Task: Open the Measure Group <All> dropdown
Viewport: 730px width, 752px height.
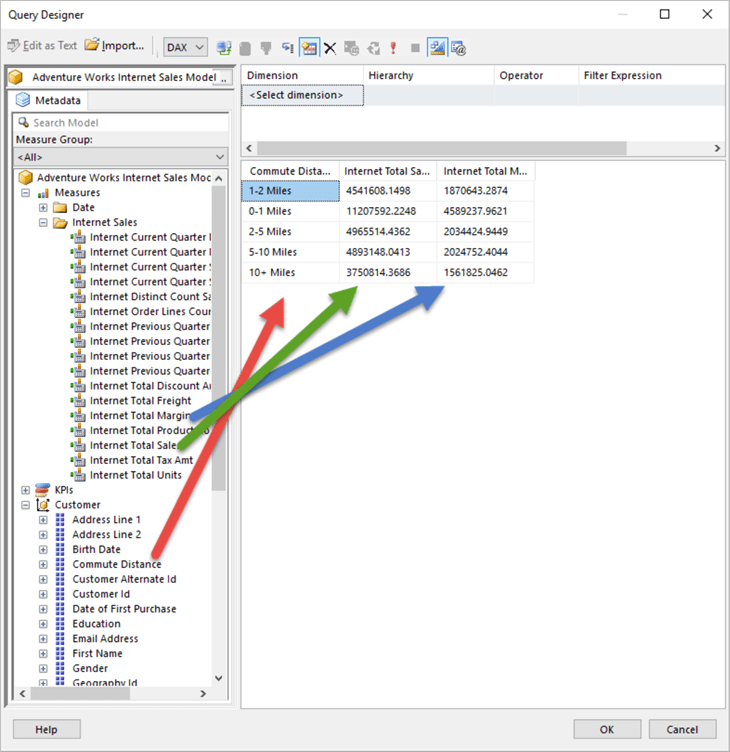Action: [120, 157]
